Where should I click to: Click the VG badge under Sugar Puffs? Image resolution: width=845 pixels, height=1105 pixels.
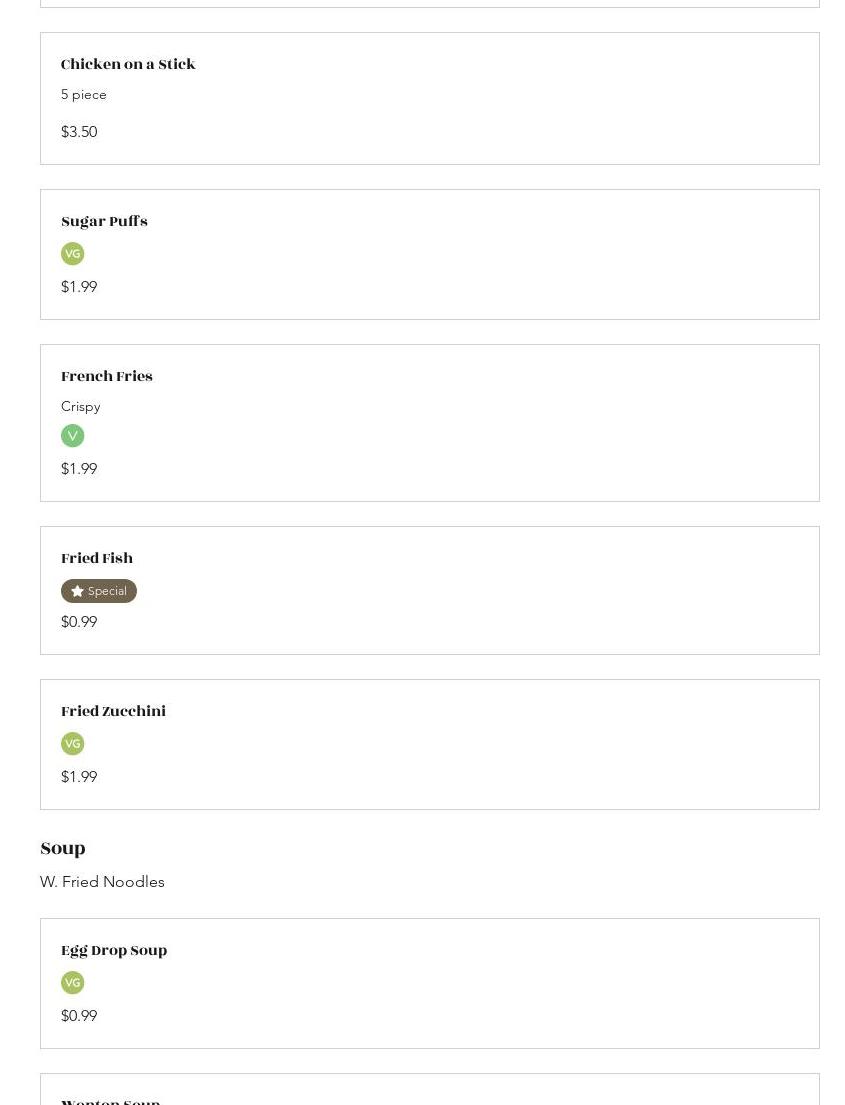(x=72, y=254)
